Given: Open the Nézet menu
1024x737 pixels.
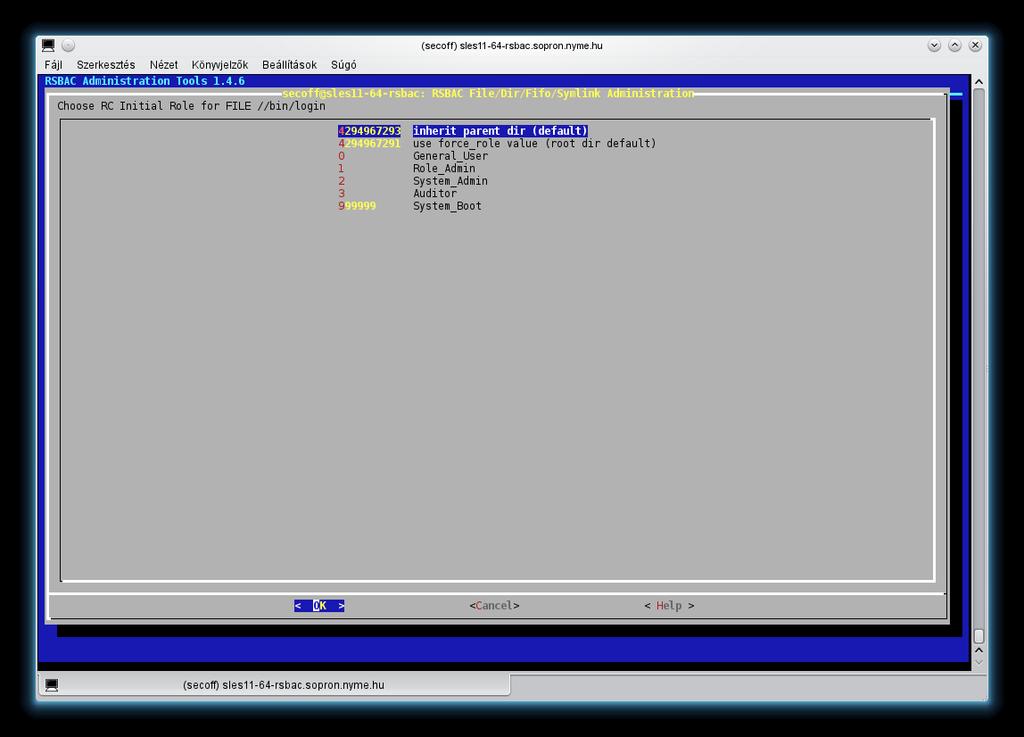Looking at the screenshot, I should click(163, 65).
